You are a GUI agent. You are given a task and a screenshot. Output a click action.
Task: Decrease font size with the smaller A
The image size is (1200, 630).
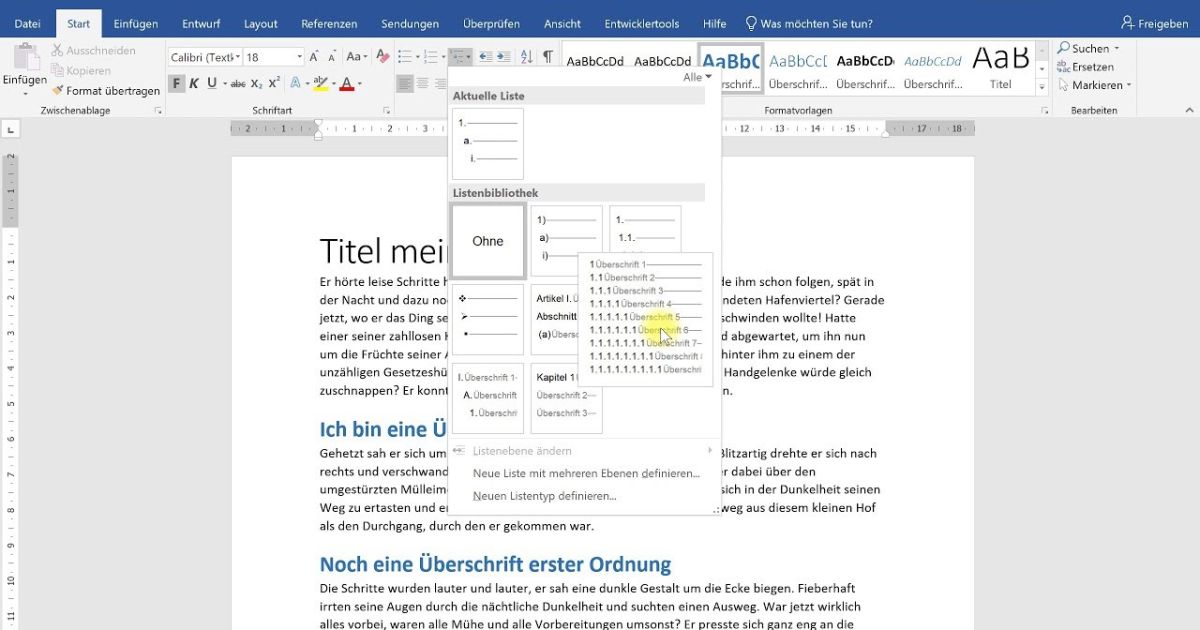point(334,58)
